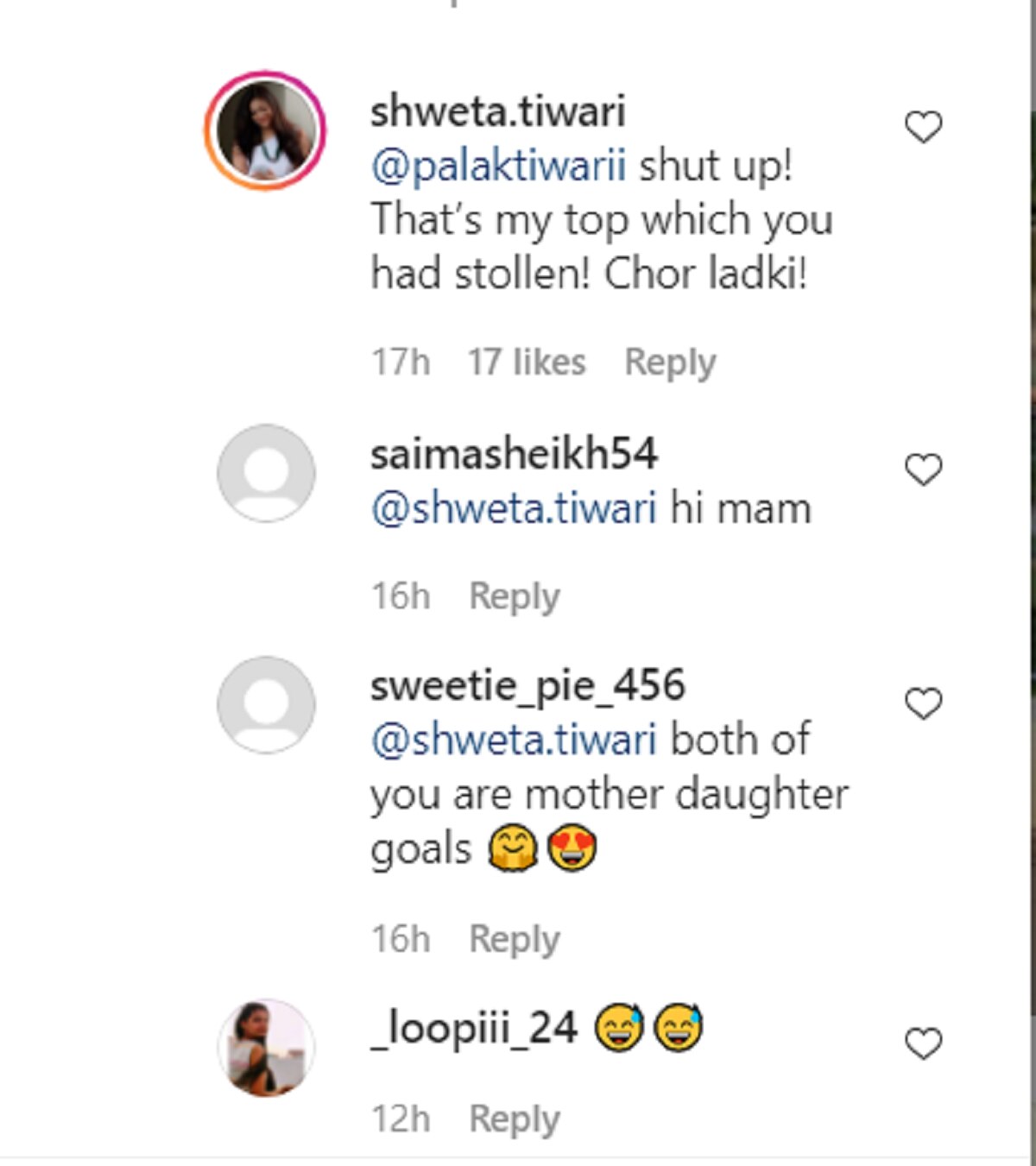The height and width of the screenshot is (1166, 1036).
Task: Open the saimasheikh54 username link
Action: coord(514,454)
